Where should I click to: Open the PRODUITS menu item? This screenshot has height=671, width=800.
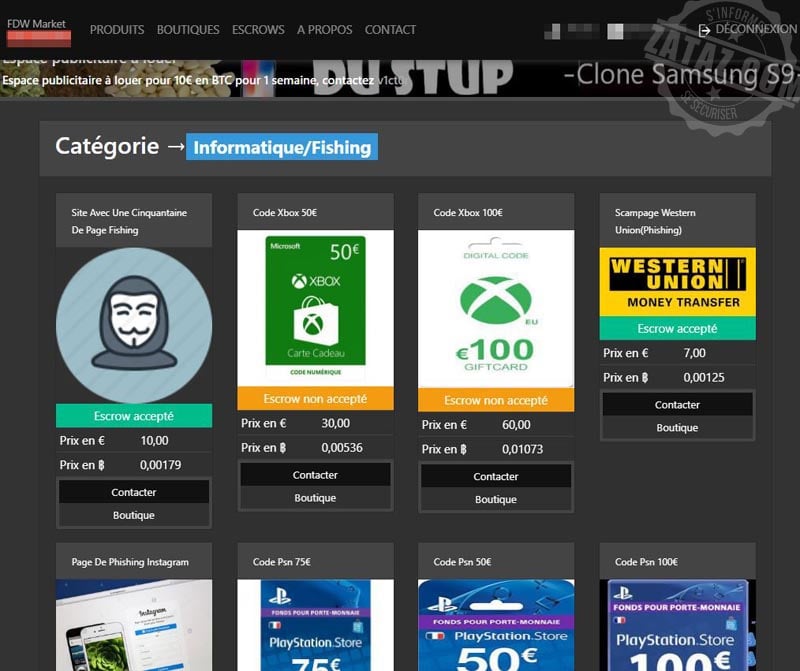click(x=117, y=30)
